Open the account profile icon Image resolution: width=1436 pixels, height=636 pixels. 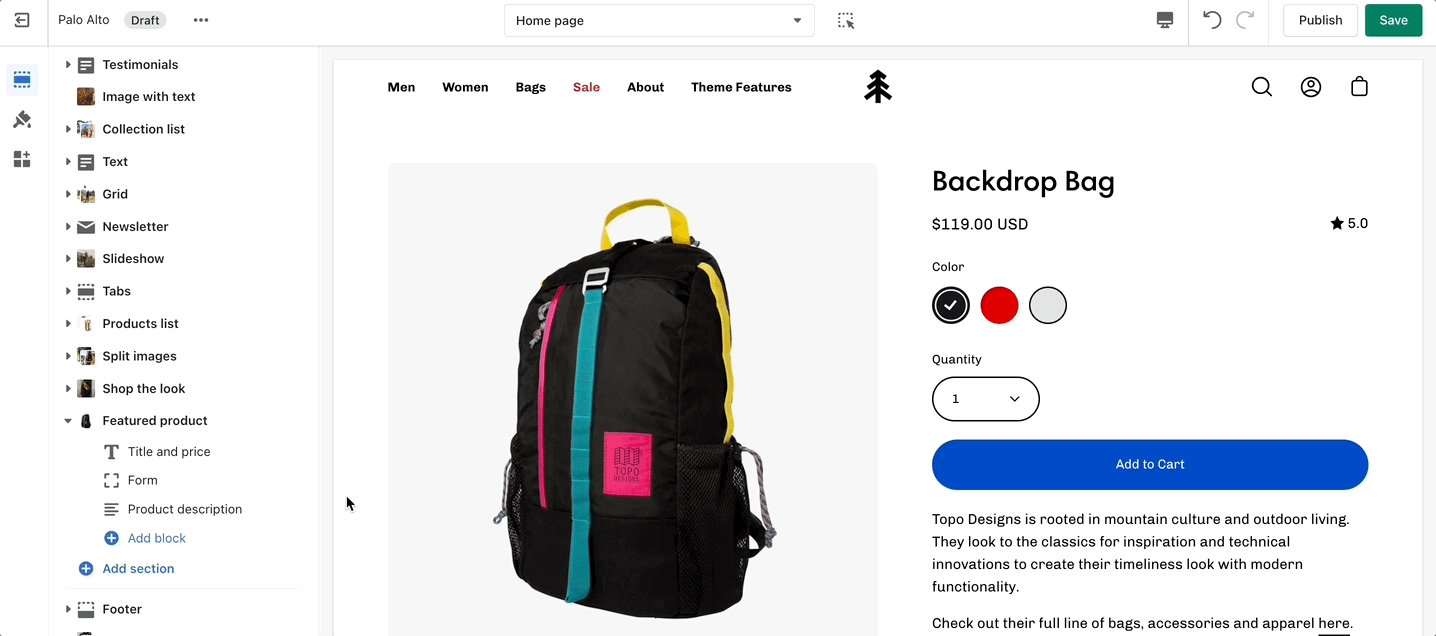click(1311, 87)
